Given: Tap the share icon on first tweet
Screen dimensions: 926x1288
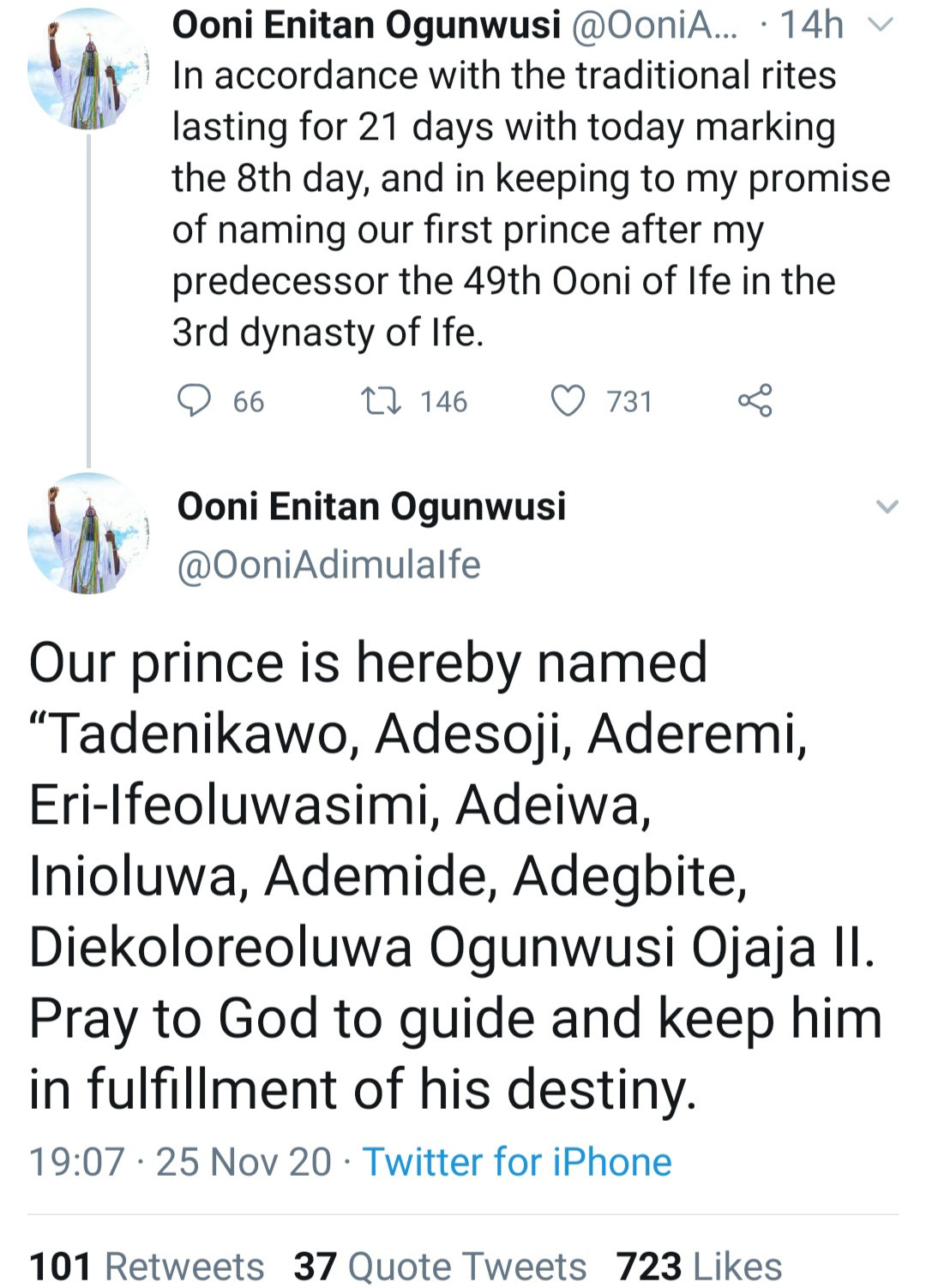Looking at the screenshot, I should click(755, 400).
